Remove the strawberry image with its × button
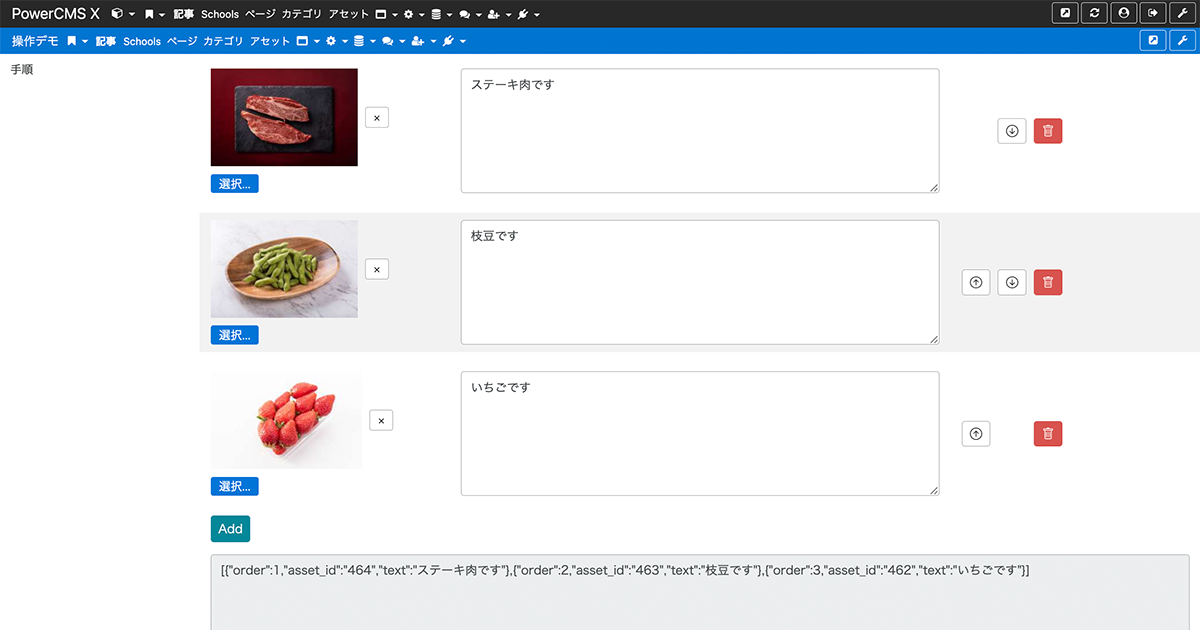 tap(381, 420)
